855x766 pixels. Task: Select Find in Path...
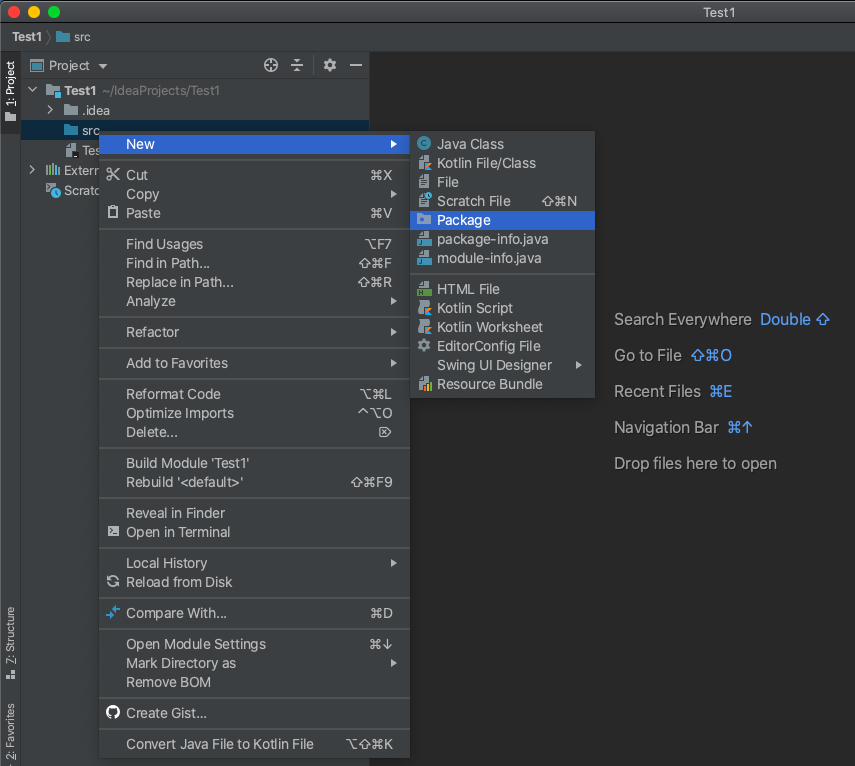point(254,263)
